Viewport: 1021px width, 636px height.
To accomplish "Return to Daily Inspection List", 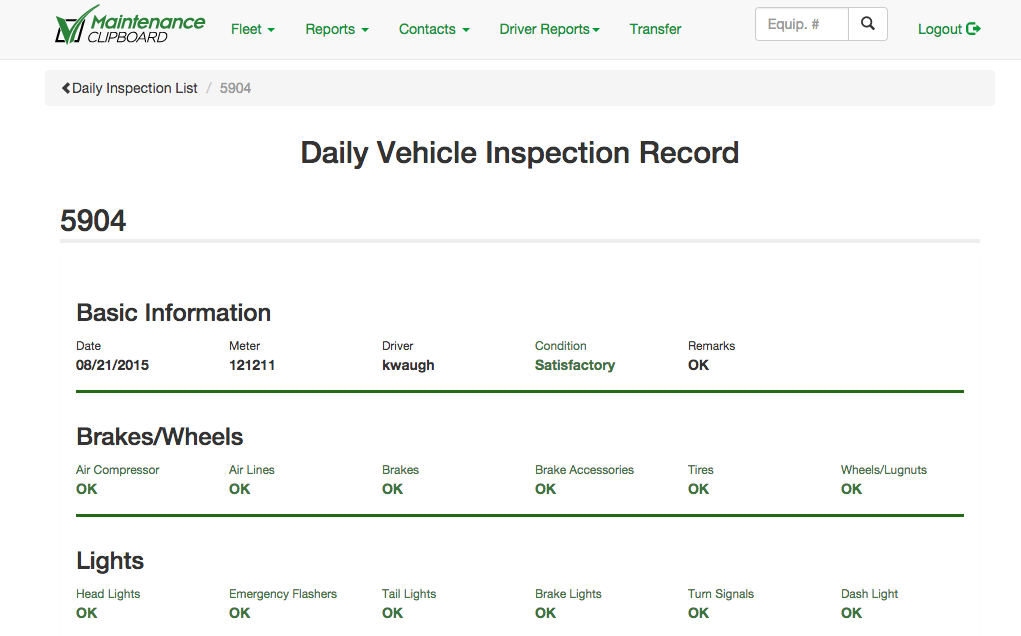I will 135,88.
